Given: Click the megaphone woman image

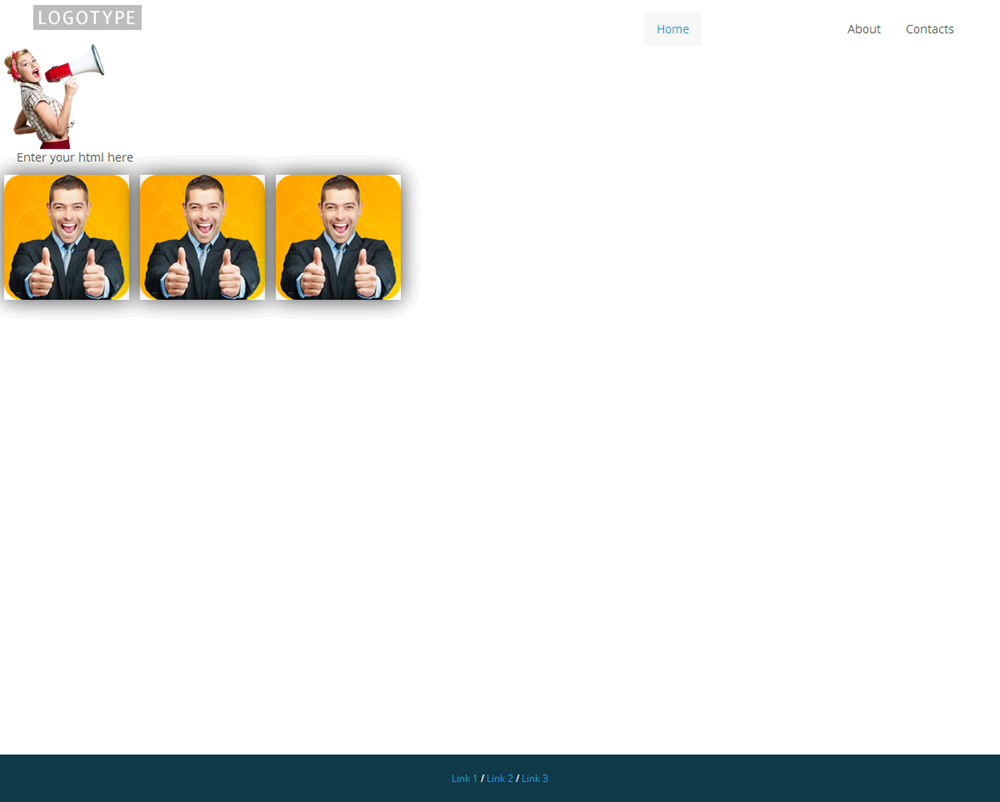Looking at the screenshot, I should [x=54, y=96].
